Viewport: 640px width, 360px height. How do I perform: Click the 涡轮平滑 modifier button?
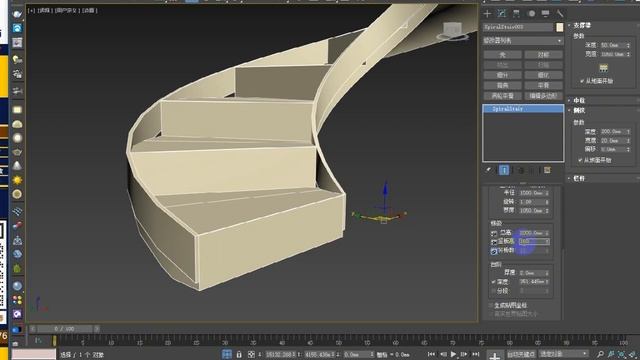[502, 96]
